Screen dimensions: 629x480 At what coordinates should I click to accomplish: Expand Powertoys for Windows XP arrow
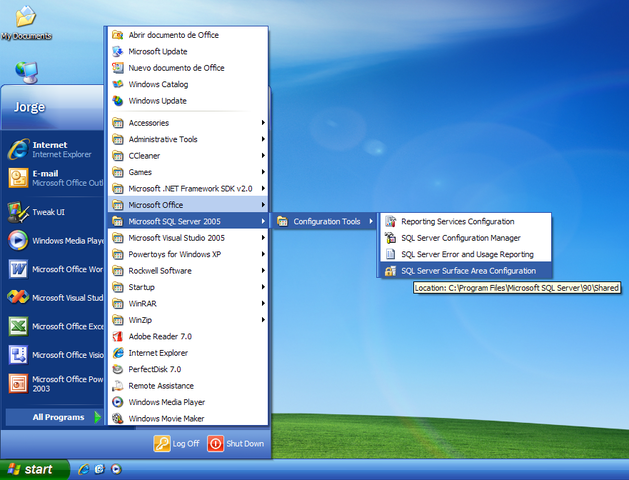point(263,254)
